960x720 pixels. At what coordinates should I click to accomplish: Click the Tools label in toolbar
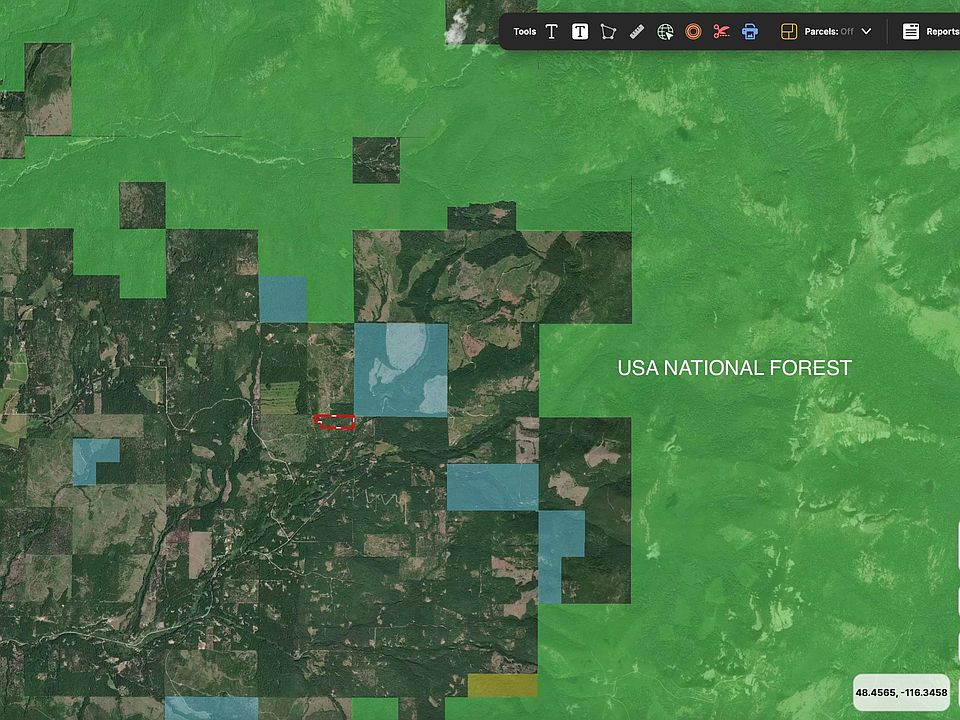[x=525, y=32]
